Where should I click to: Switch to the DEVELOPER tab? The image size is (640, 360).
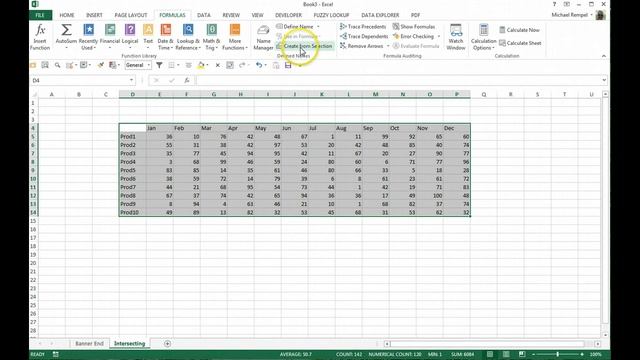click(289, 15)
